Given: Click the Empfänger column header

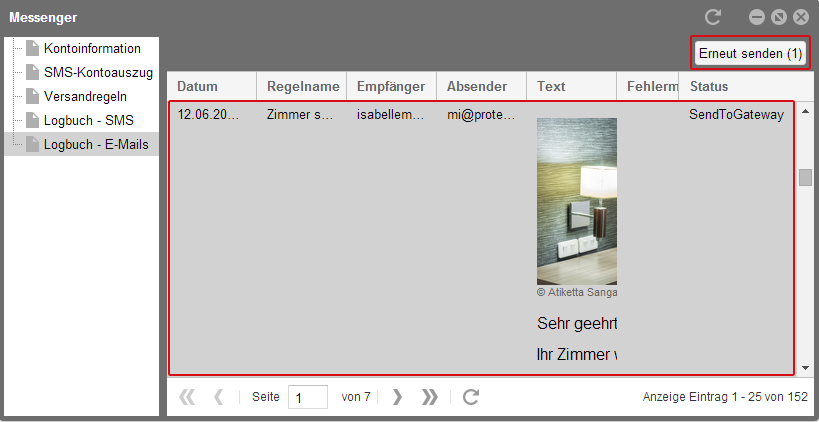Looking at the screenshot, I should [x=391, y=86].
